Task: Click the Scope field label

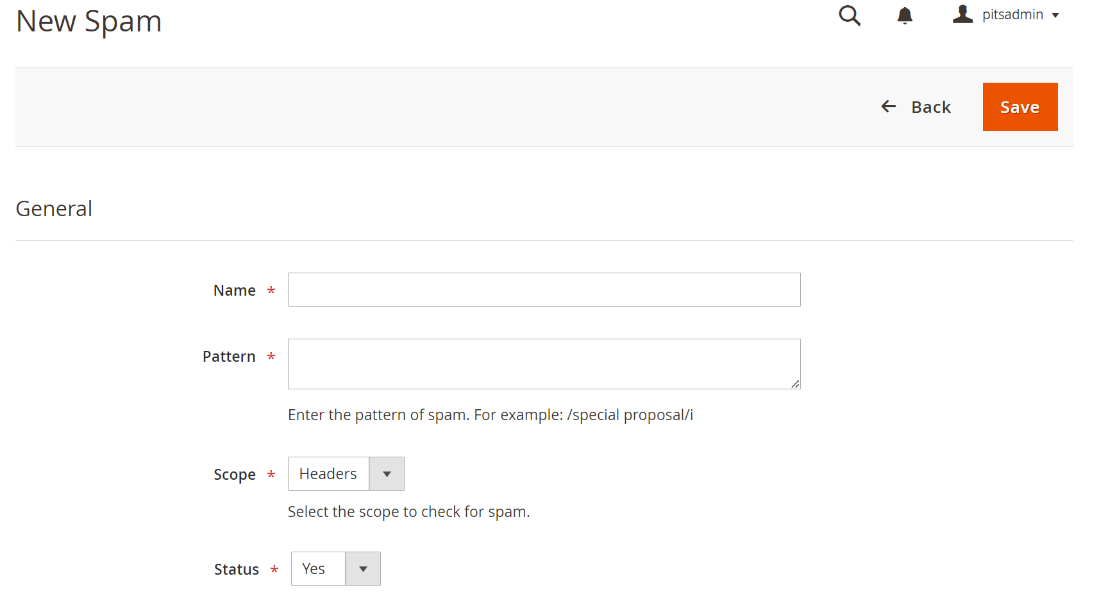Action: click(234, 474)
